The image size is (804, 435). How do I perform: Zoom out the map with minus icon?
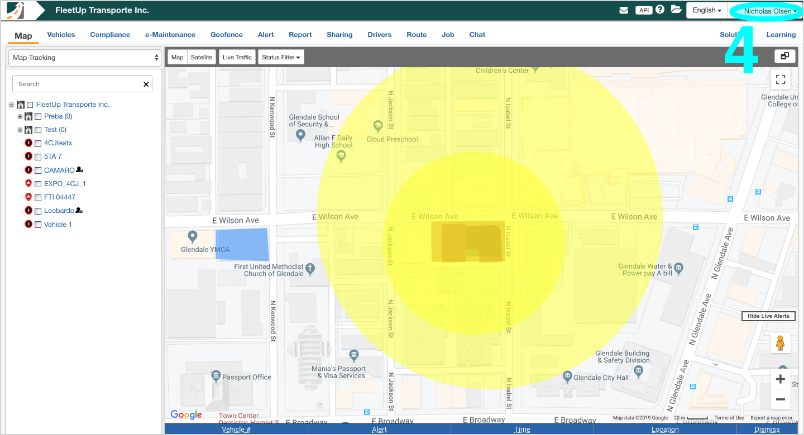point(780,399)
